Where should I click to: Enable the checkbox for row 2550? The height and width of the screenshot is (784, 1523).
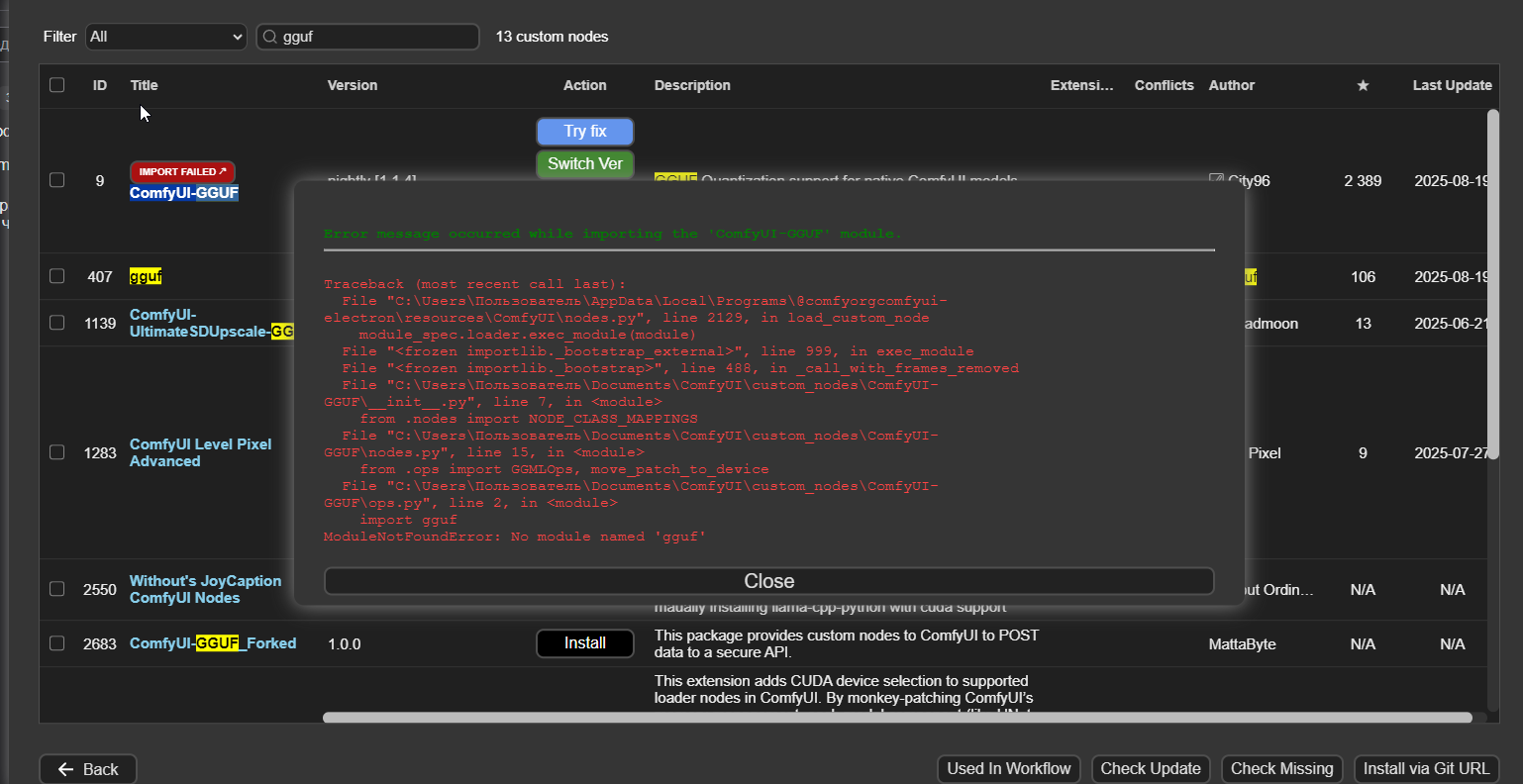[57, 589]
